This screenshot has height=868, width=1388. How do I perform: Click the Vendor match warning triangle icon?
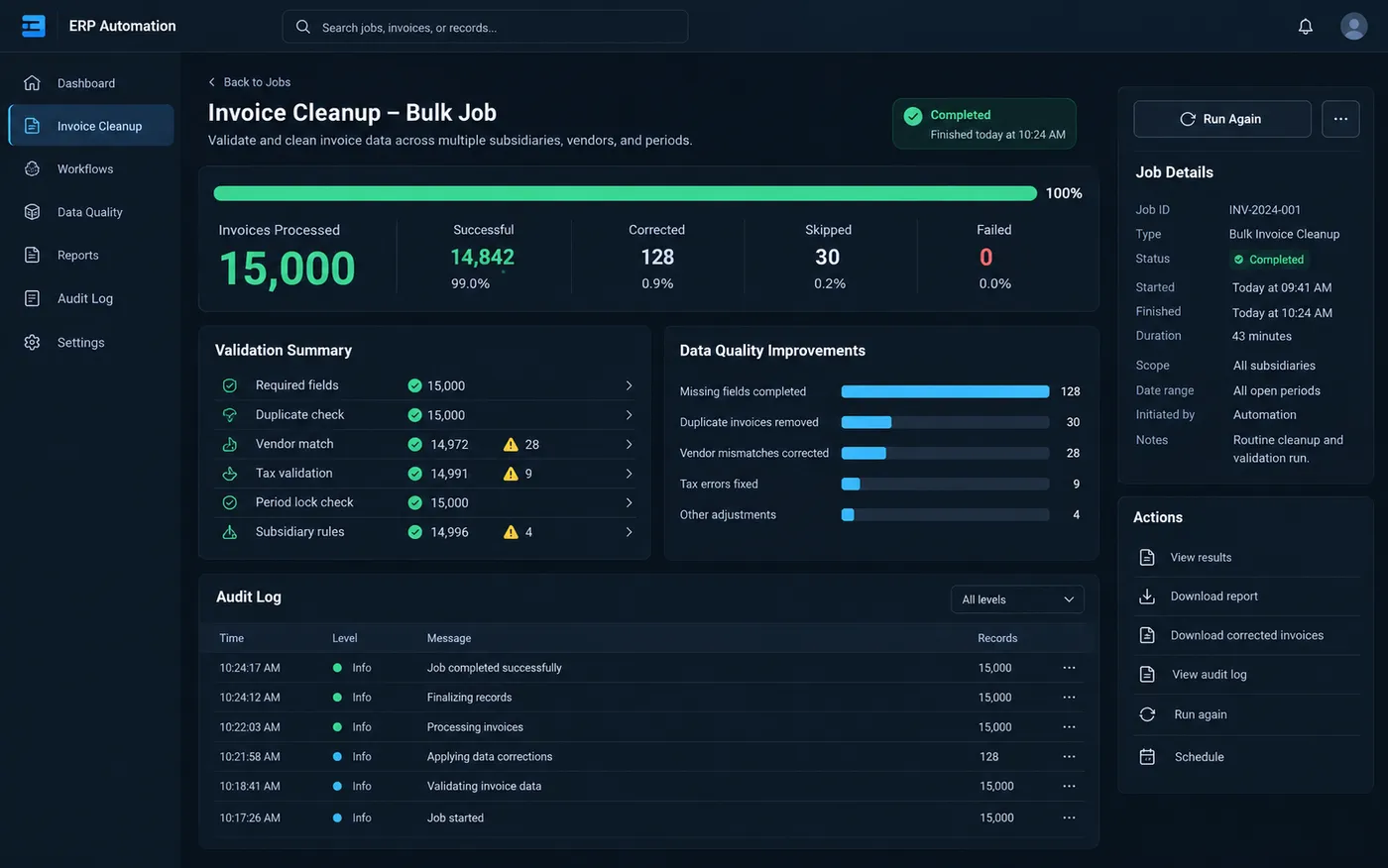click(511, 444)
